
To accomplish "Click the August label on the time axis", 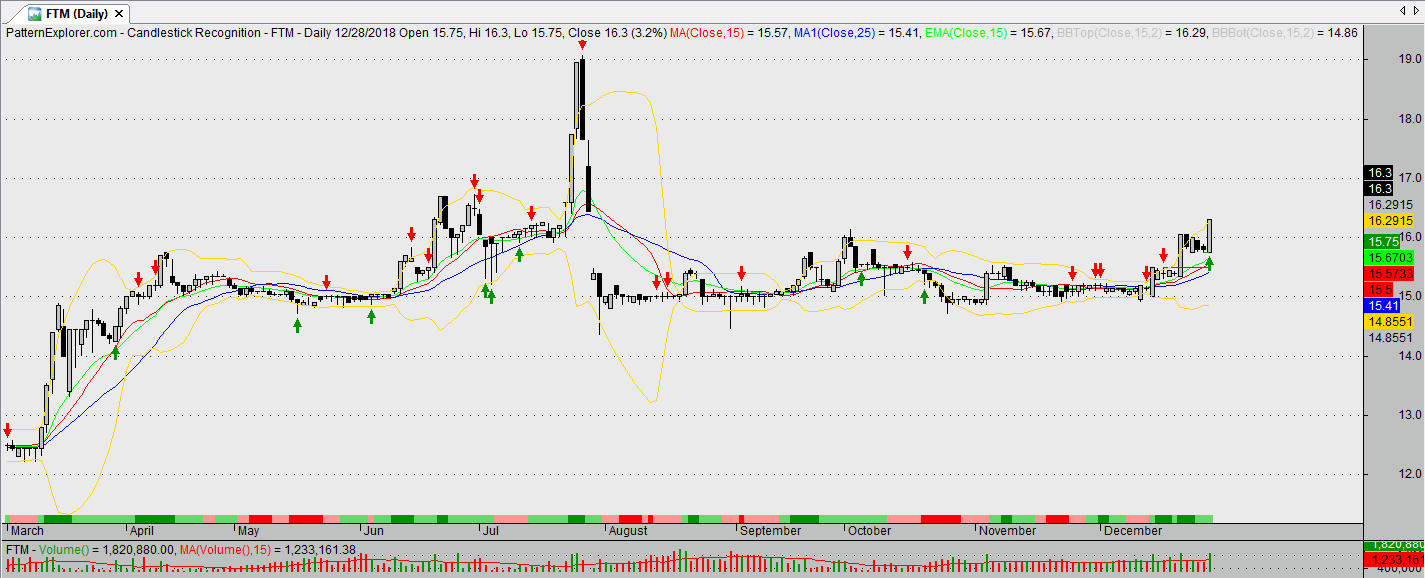I will tap(628, 531).
